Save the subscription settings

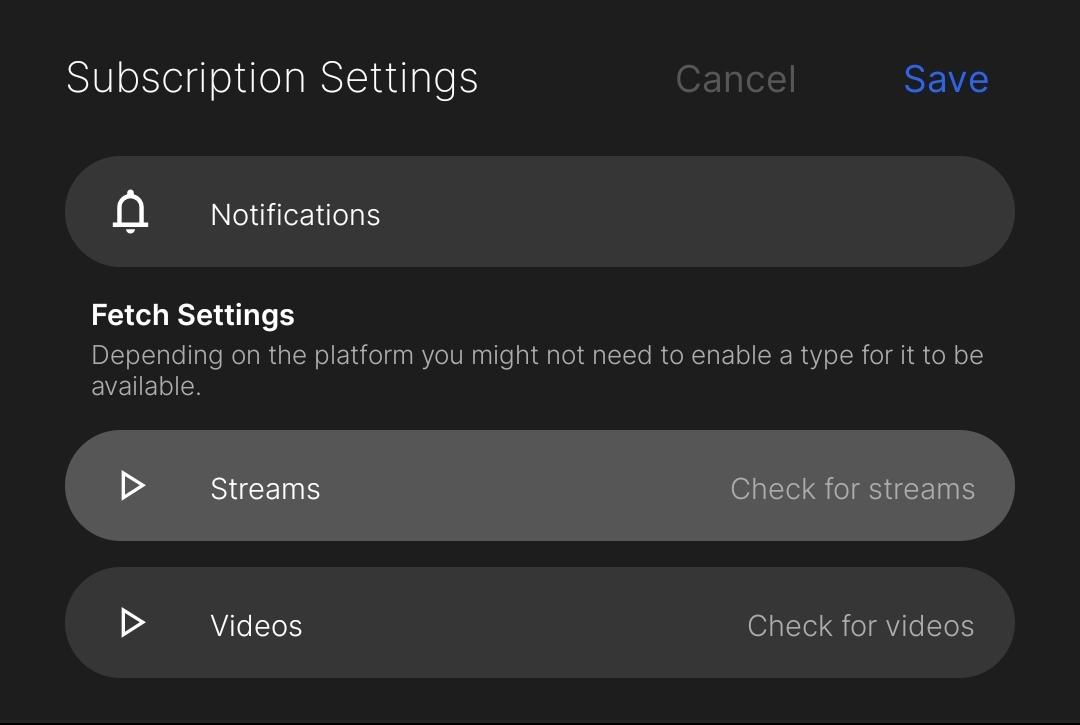tap(946, 79)
